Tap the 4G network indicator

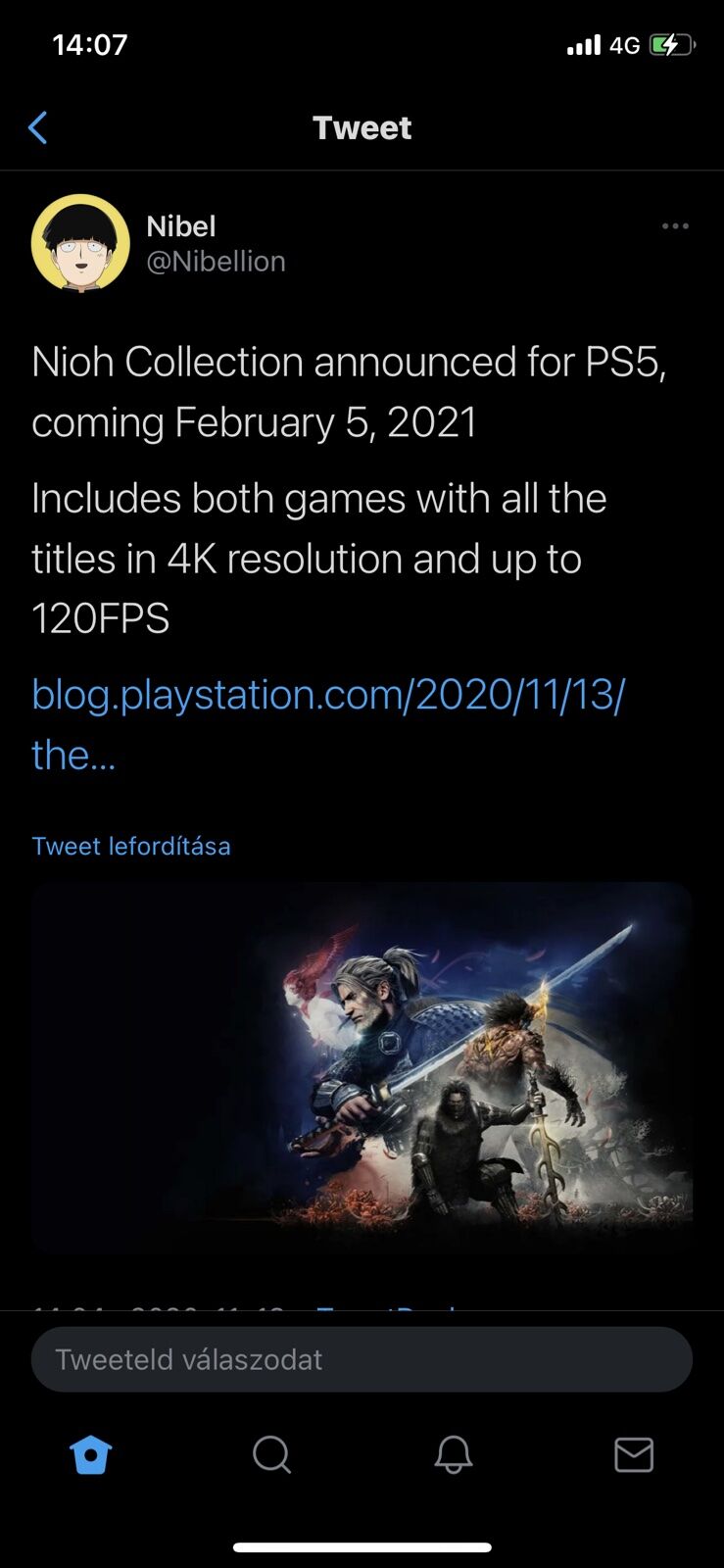pos(624,45)
